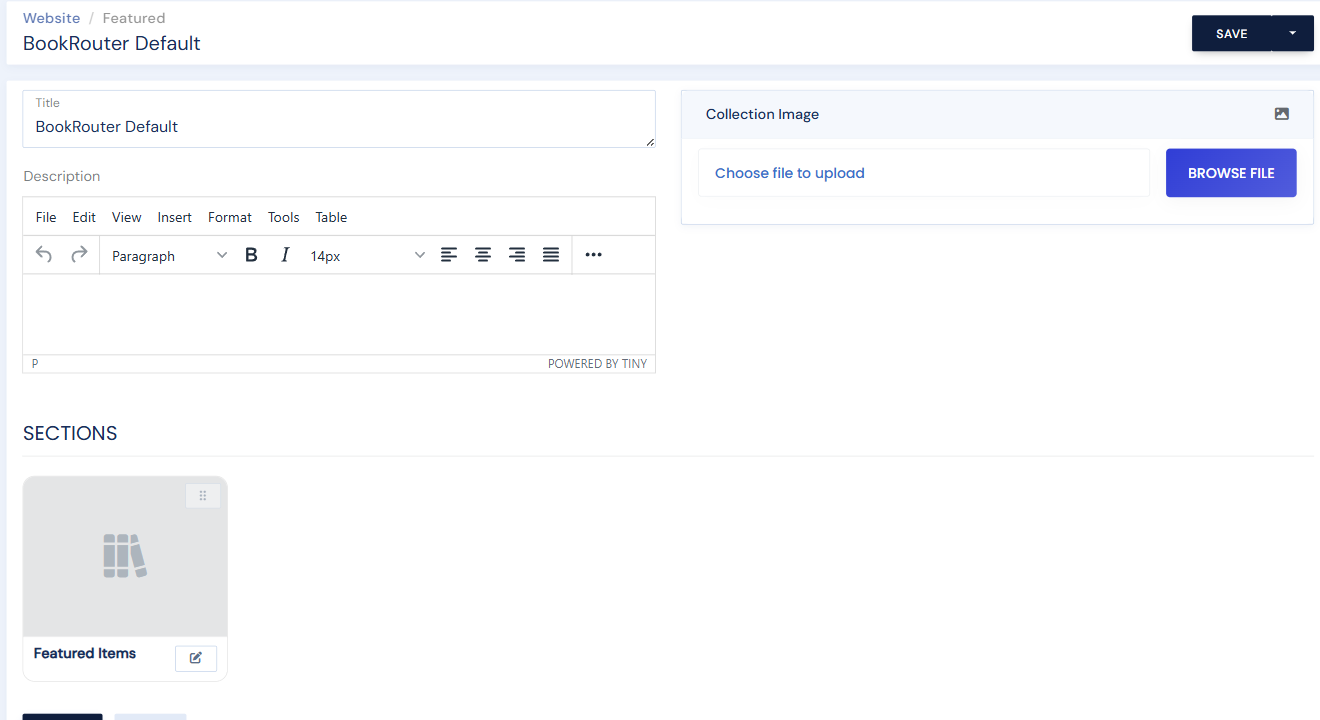This screenshot has height=720, width=1320.
Task: Open the Insert menu
Action: pyautogui.click(x=175, y=217)
